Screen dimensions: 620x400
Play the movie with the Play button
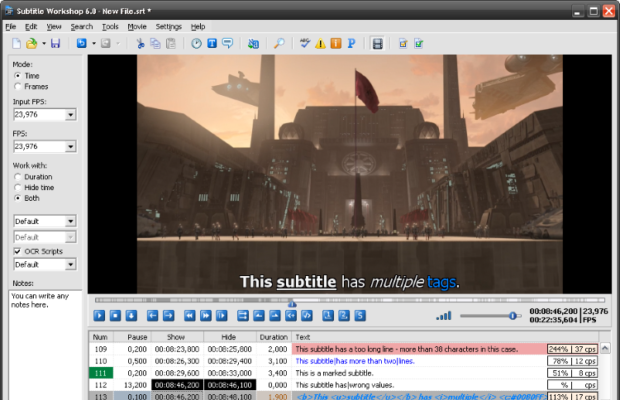point(99,315)
